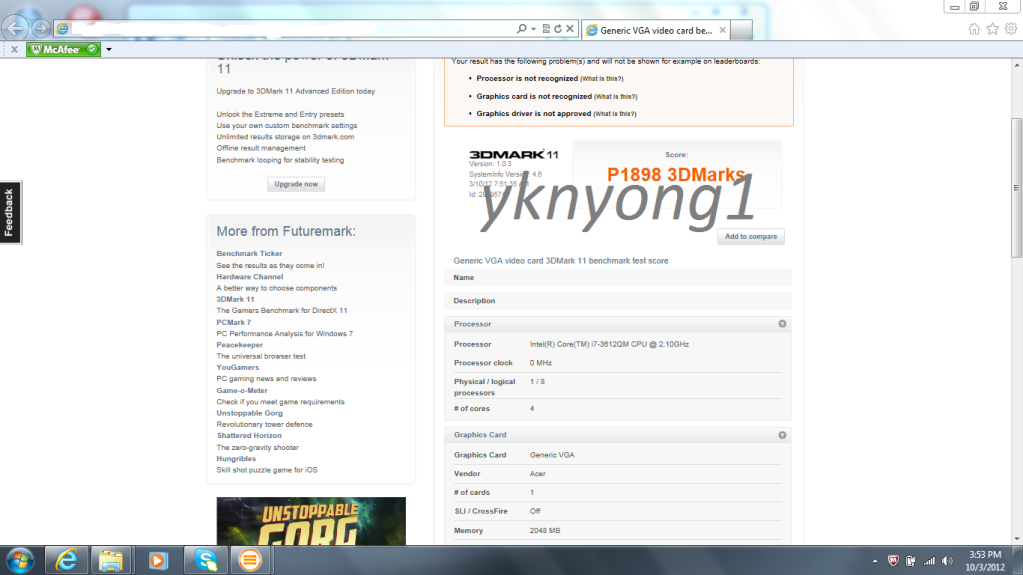Click the scrollbar up arrow
Screen dimensions: 1023x575
1016,65
